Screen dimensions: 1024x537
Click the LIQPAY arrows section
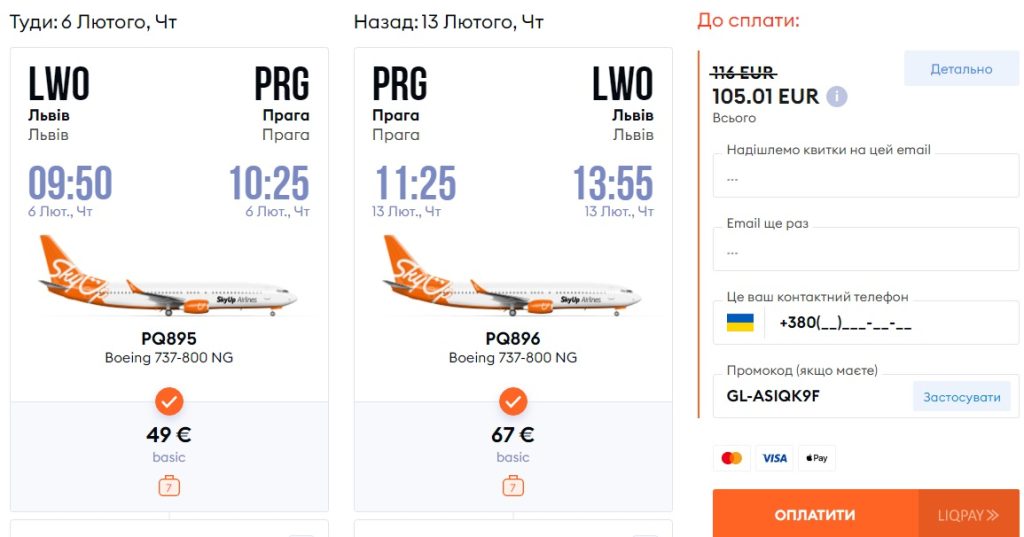click(968, 515)
